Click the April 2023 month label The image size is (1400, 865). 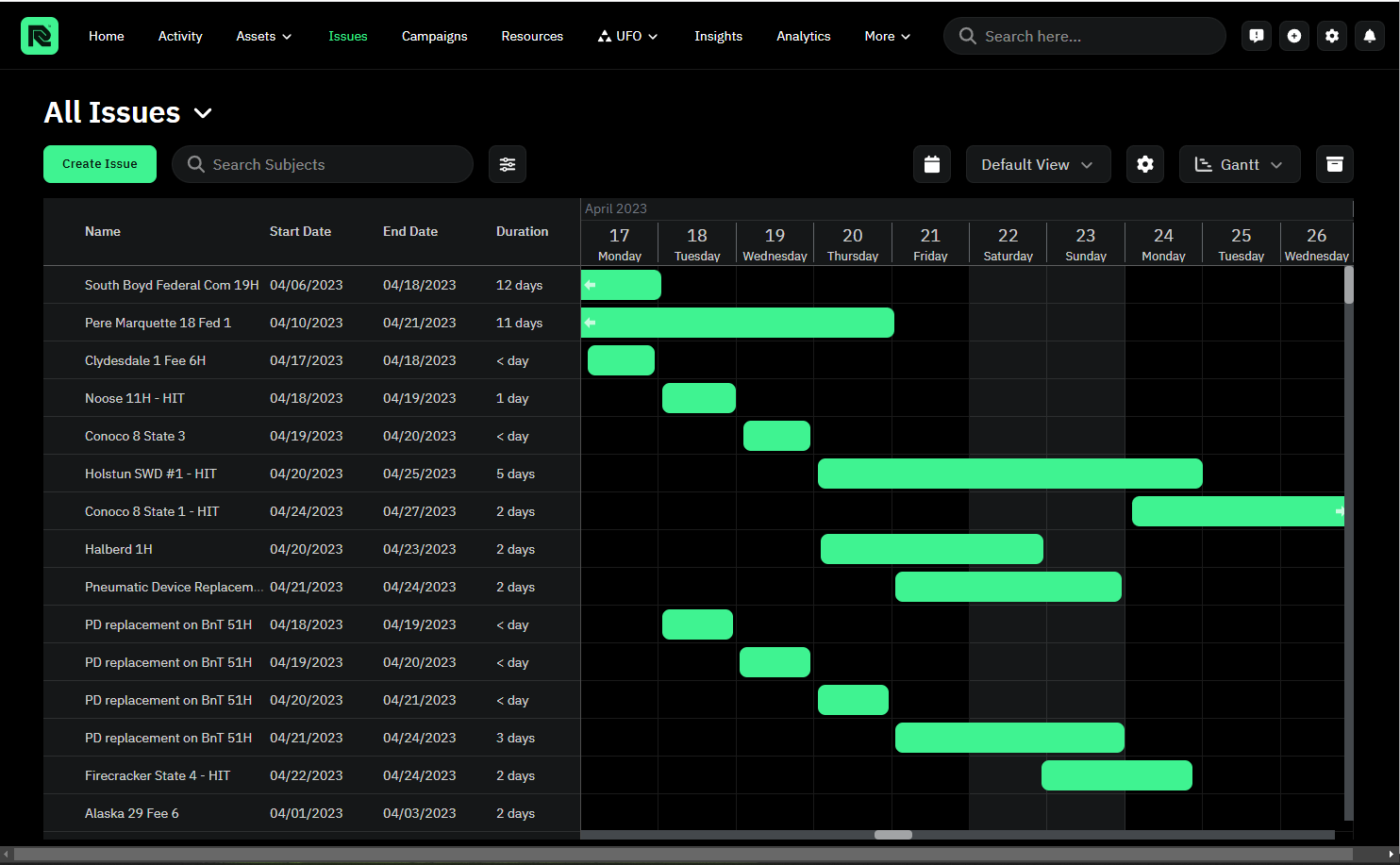coord(616,208)
